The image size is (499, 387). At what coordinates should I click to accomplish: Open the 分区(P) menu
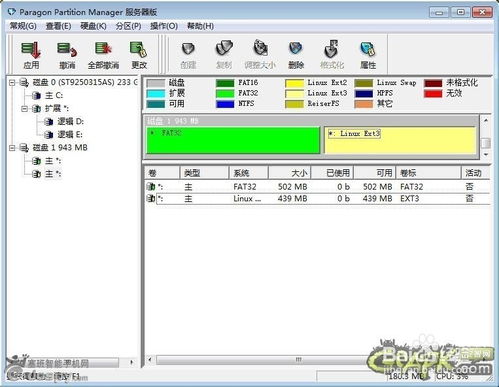[x=128, y=26]
